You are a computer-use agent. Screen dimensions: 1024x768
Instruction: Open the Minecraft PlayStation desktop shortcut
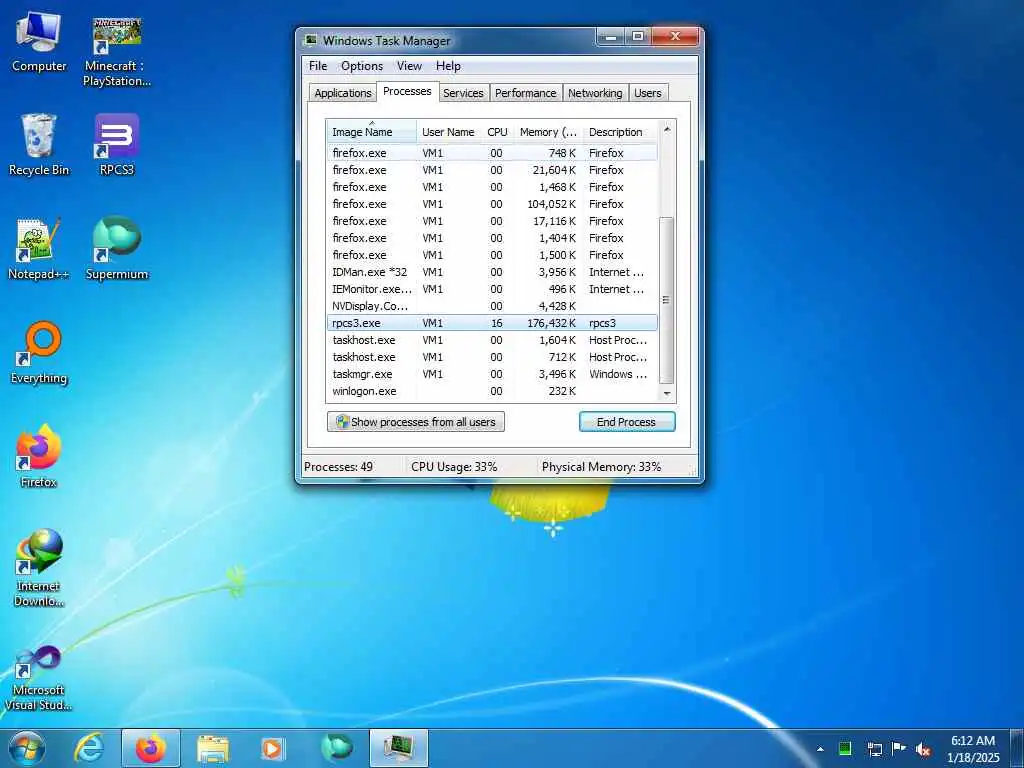click(117, 52)
